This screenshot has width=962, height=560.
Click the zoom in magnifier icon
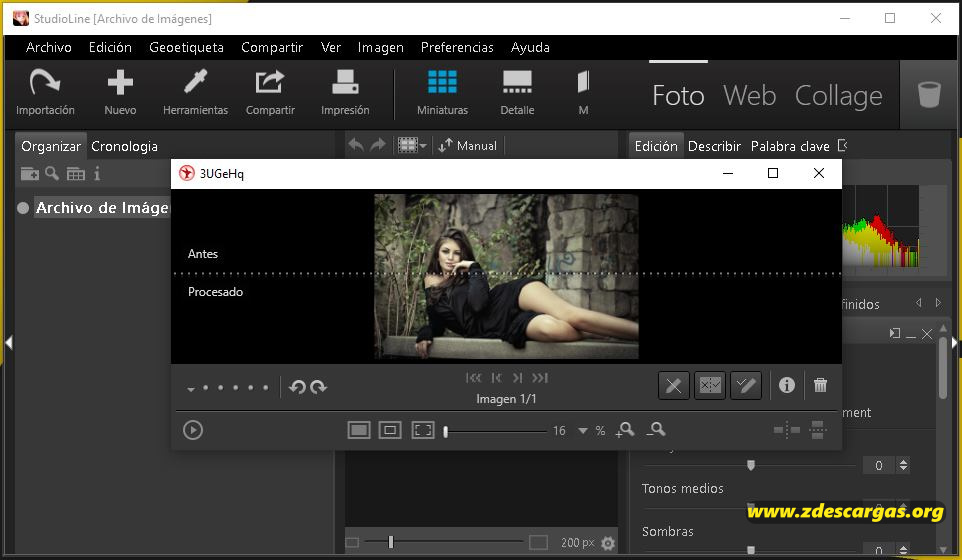coord(626,430)
